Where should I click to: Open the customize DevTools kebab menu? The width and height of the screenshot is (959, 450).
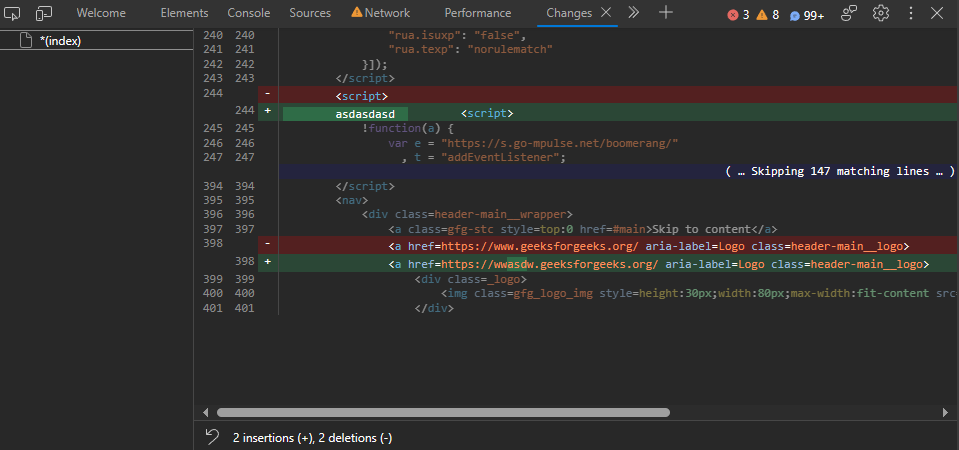pyautogui.click(x=910, y=13)
